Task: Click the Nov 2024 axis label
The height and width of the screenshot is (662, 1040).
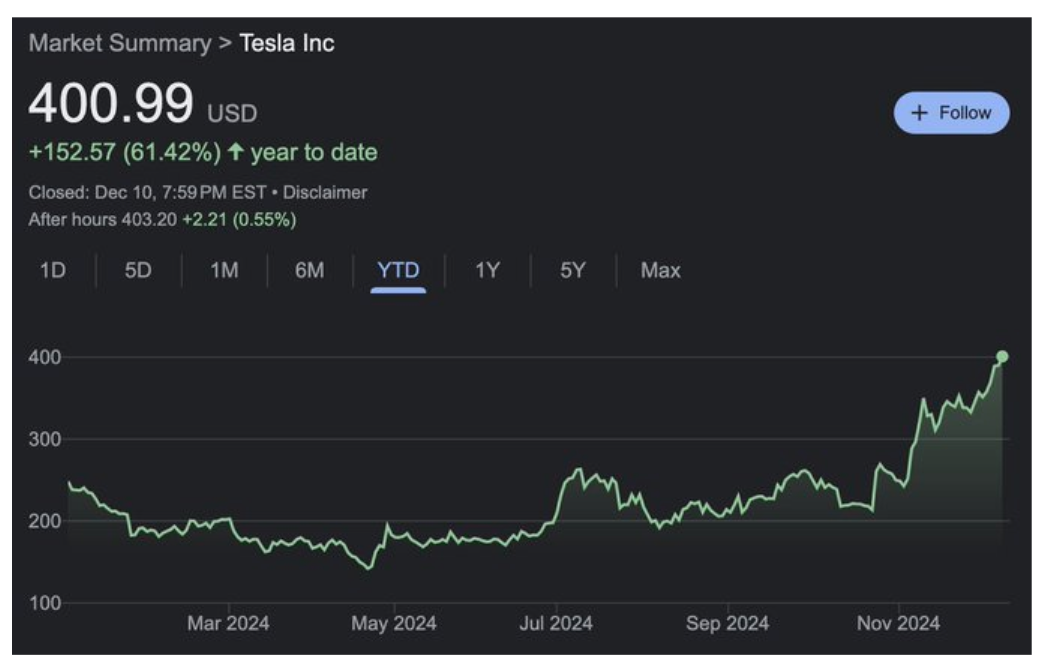Action: [x=898, y=623]
